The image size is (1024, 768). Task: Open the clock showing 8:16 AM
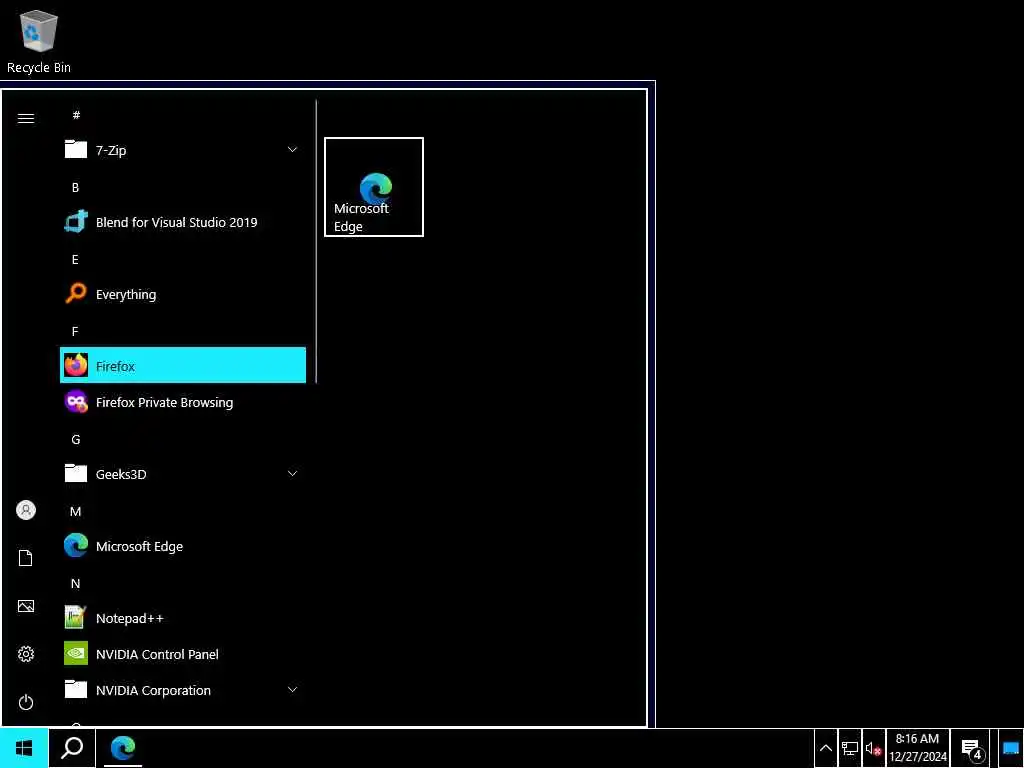pyautogui.click(x=918, y=748)
